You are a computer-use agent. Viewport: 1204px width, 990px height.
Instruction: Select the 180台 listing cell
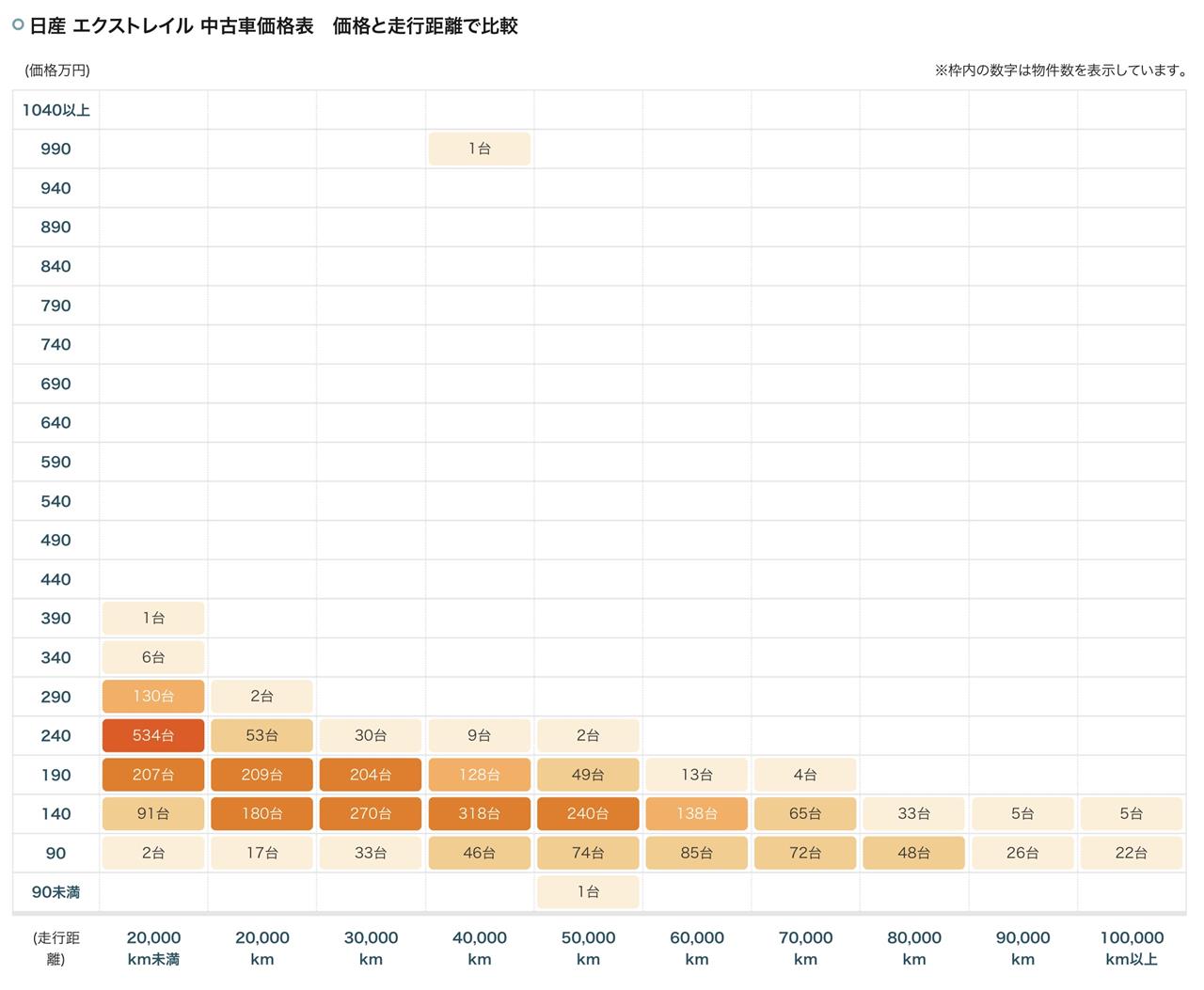click(x=262, y=814)
